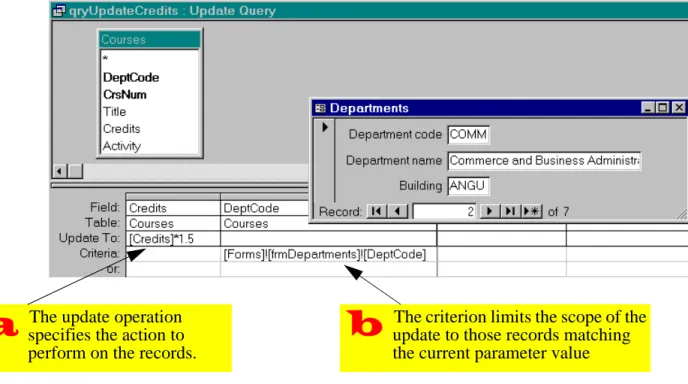Select CrsNum in the Courses field list
Viewport: 688px width, 384px height.
125,95
